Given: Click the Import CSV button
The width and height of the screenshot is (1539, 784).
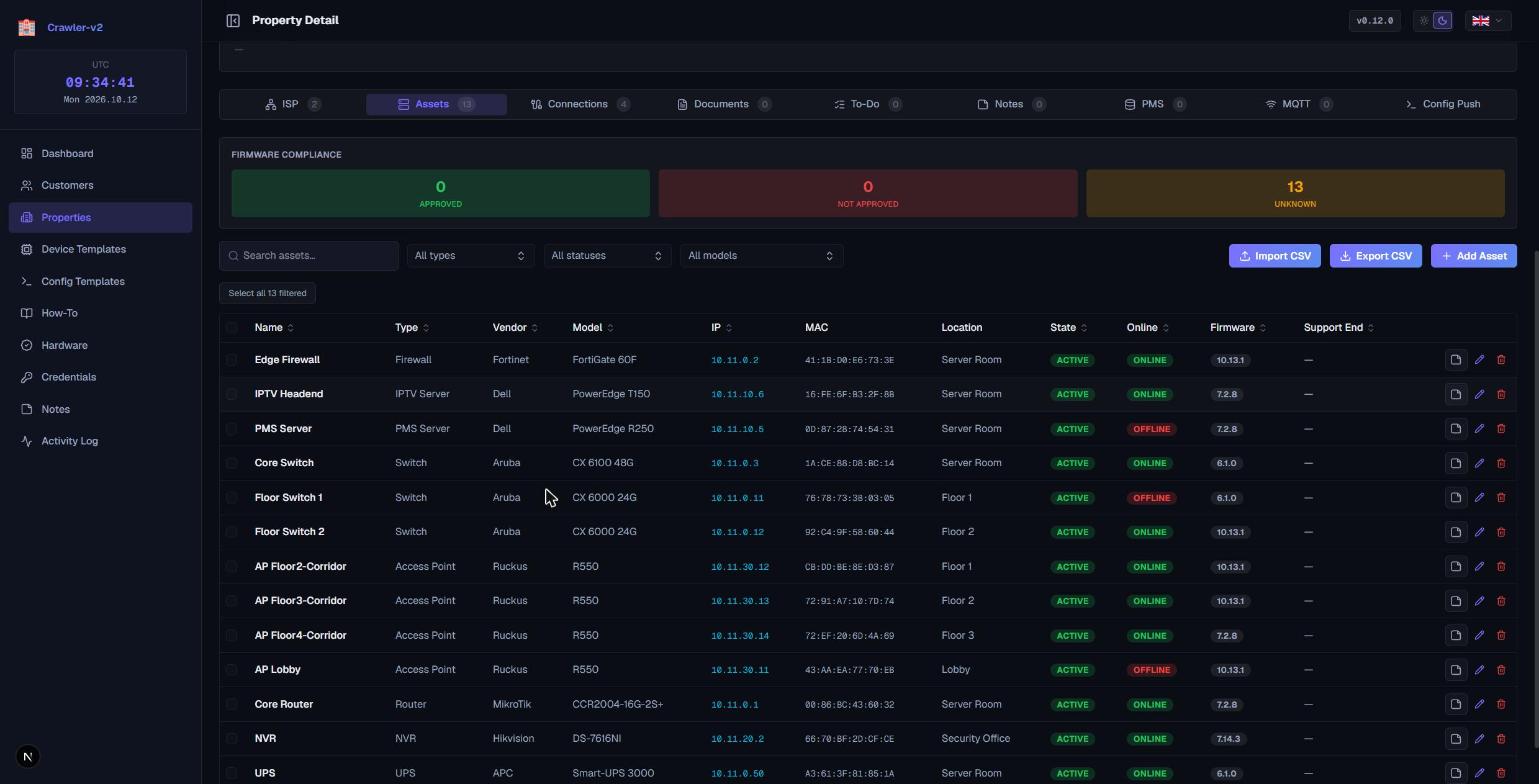Looking at the screenshot, I should (1275, 256).
